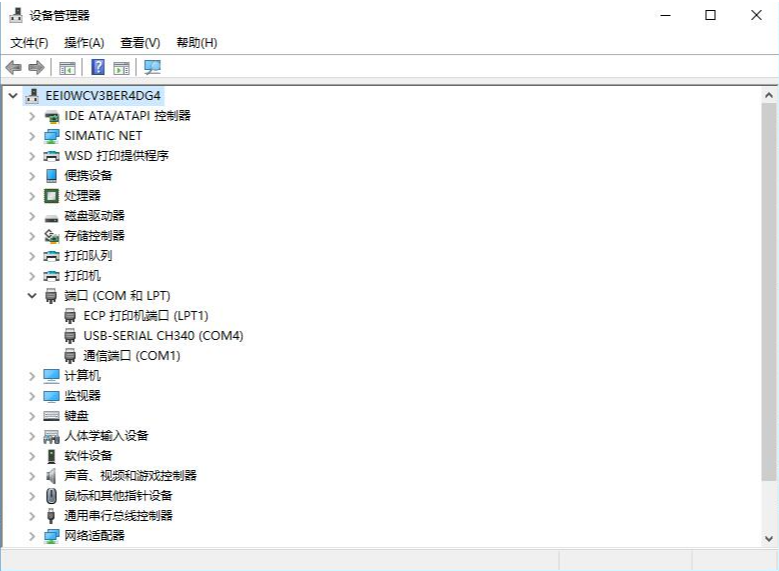Expand the IDE ATA/ATAPI 控制器 node

pos(32,115)
